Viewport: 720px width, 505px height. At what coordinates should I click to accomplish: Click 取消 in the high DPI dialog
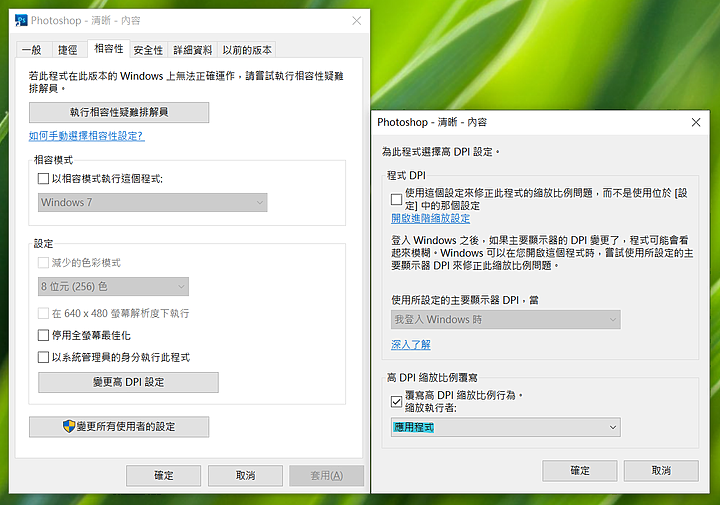coord(661,471)
